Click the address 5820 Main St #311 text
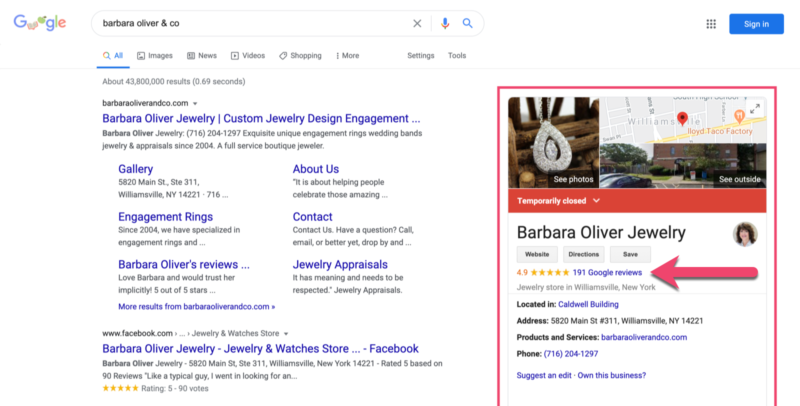This screenshot has height=406, width=800. tap(627, 321)
